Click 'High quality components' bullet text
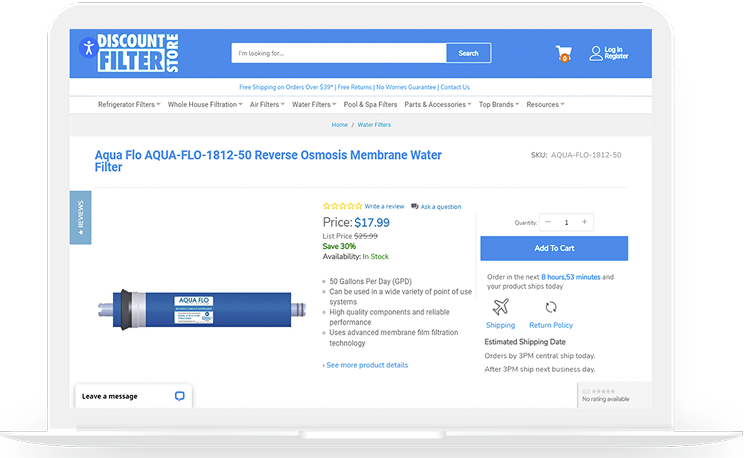The width and height of the screenshot is (744, 458). 390,317
